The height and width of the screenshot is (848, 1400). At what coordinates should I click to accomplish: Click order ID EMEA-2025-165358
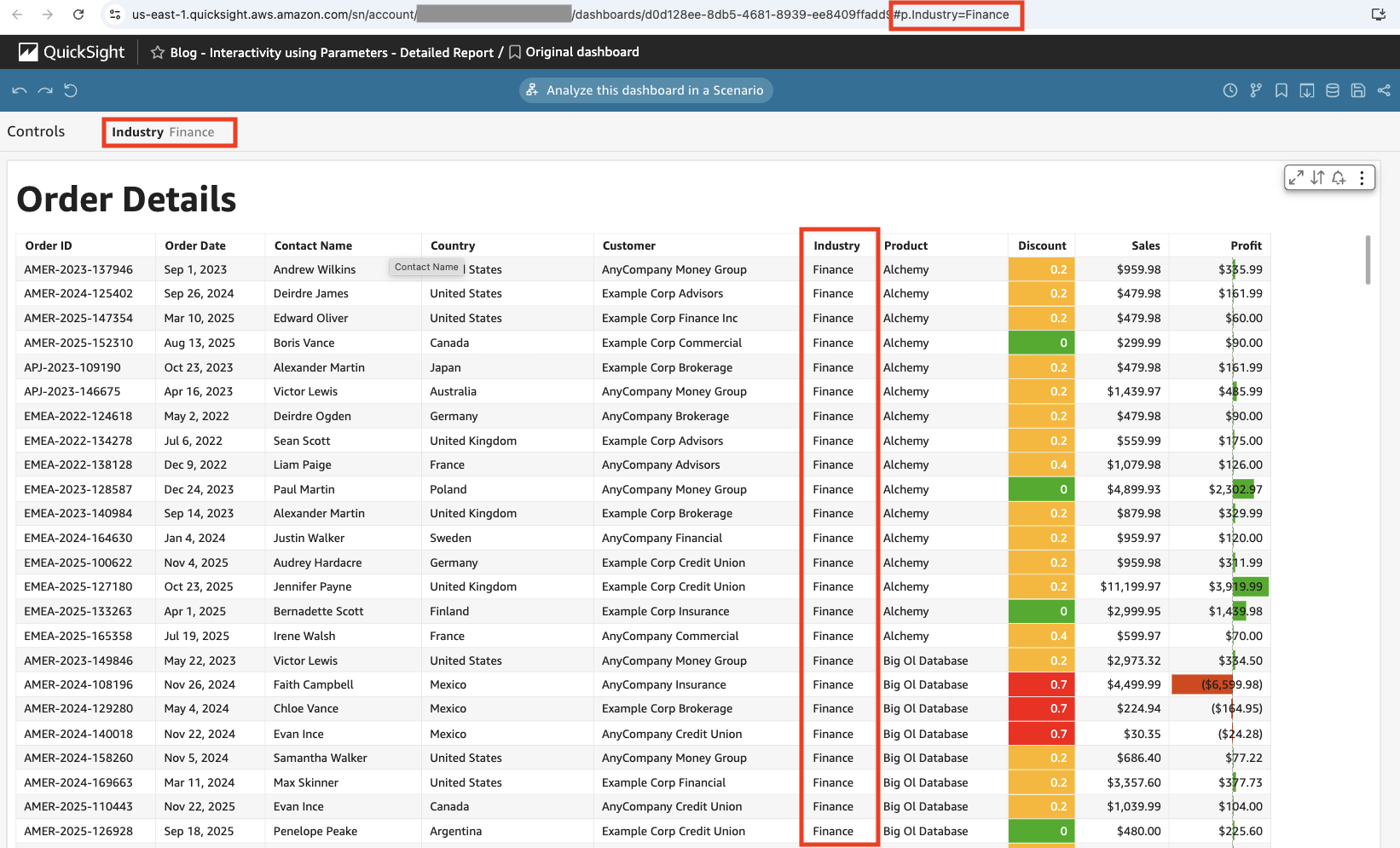pos(78,636)
